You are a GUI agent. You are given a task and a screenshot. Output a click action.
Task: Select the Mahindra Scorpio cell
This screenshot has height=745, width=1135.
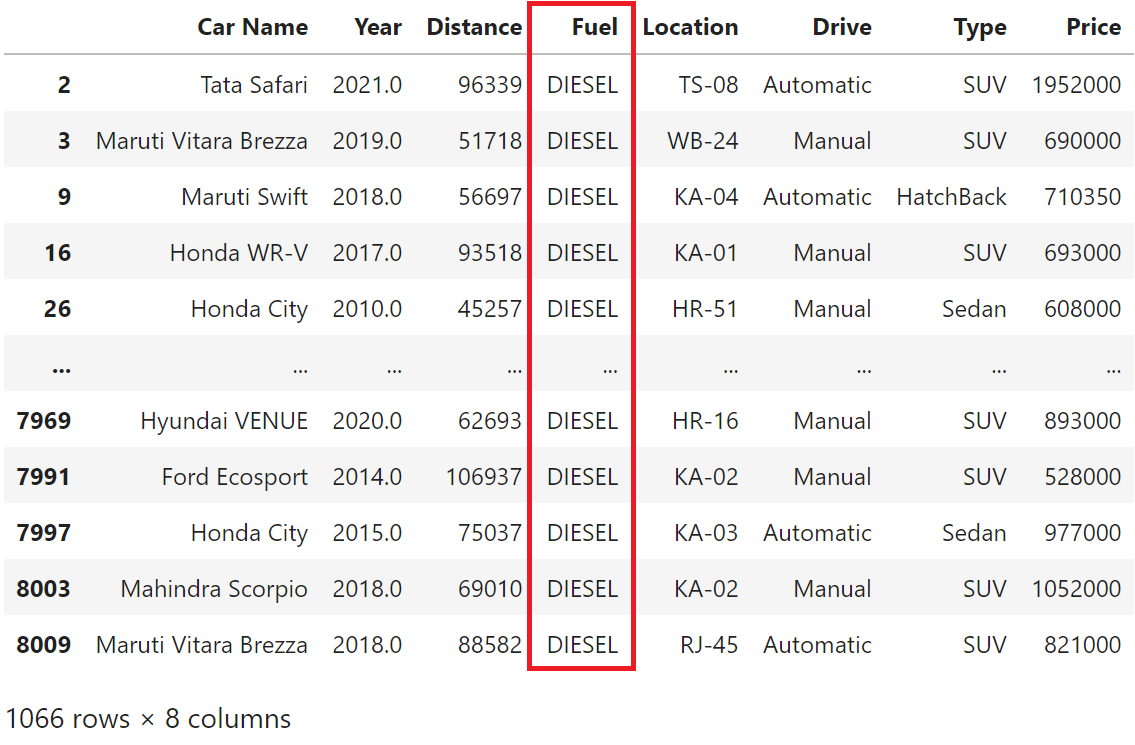(214, 589)
